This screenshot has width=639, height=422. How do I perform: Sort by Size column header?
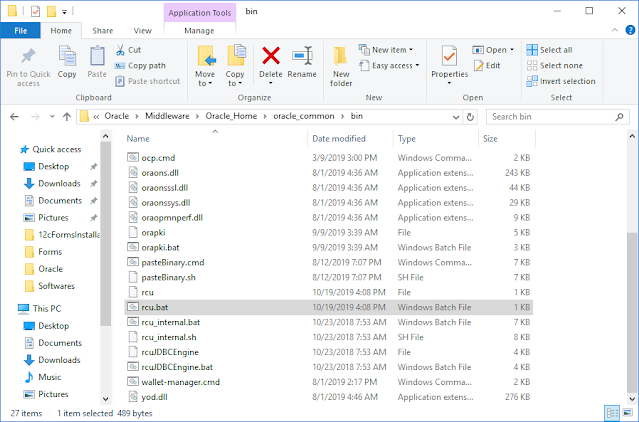pyautogui.click(x=490, y=138)
